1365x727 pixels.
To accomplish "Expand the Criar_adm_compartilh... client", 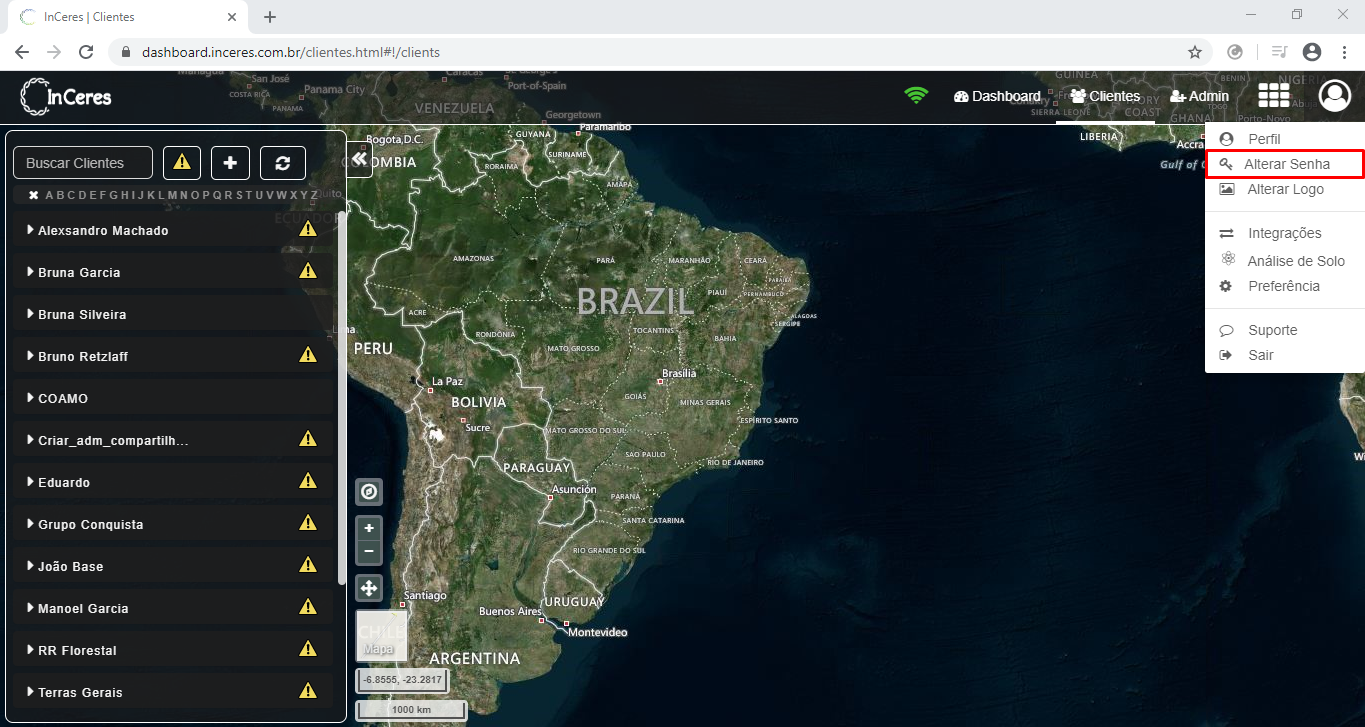I will [x=31, y=440].
